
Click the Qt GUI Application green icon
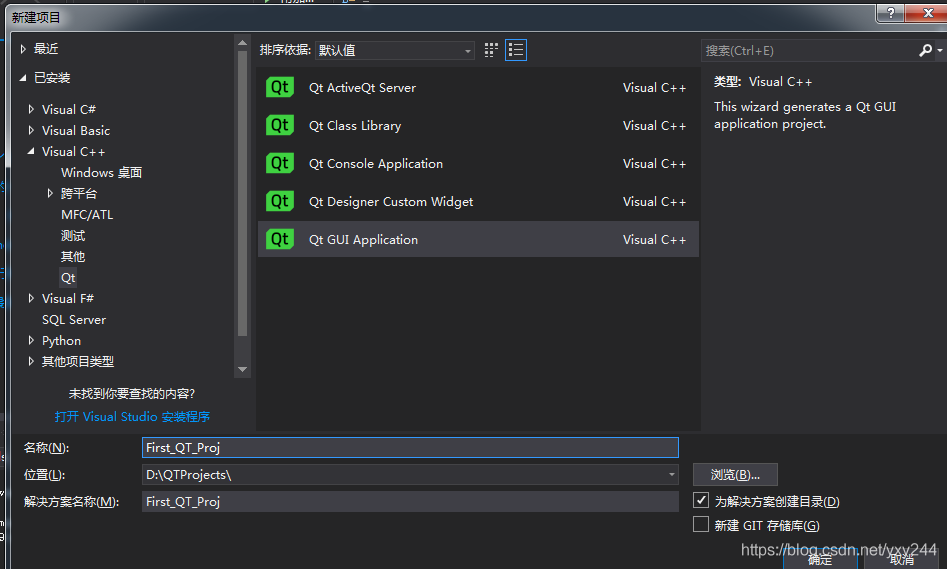[x=280, y=240]
